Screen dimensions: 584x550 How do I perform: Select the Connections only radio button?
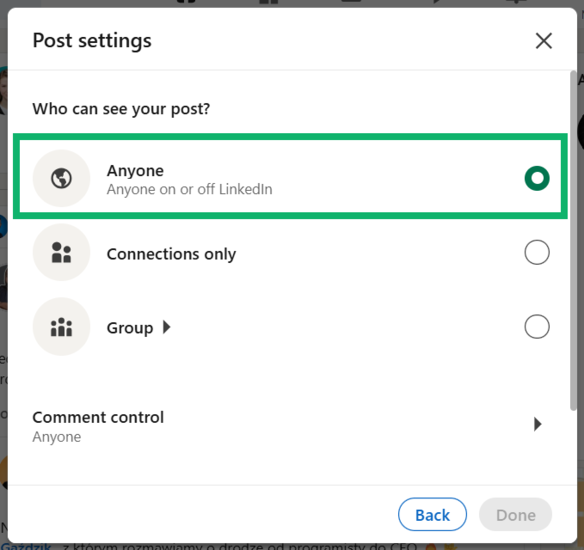[x=537, y=252]
